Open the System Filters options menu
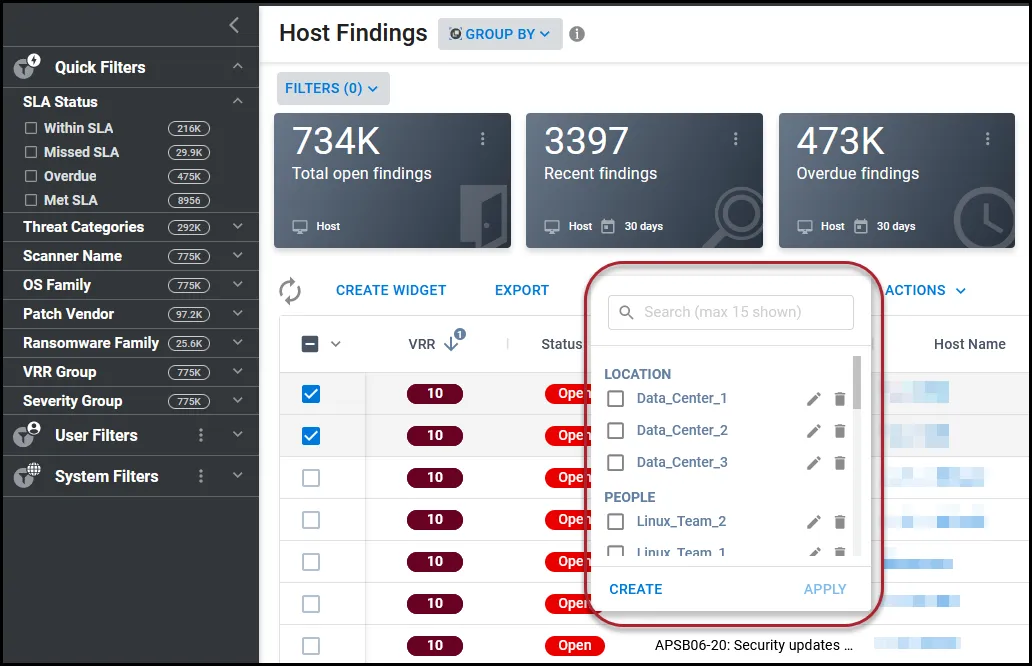 [x=201, y=476]
